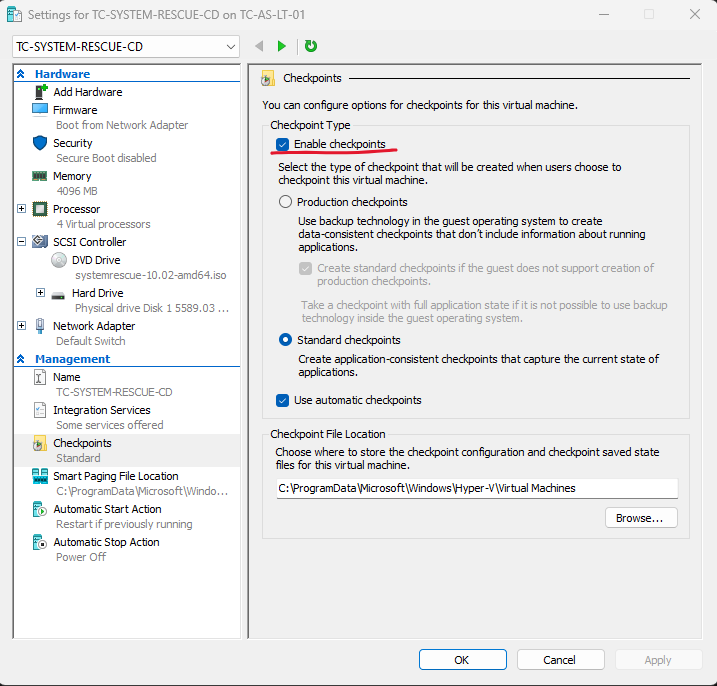Toggle Use automatic checkpoints checkbox
This screenshot has height=686, width=717.
[283, 401]
